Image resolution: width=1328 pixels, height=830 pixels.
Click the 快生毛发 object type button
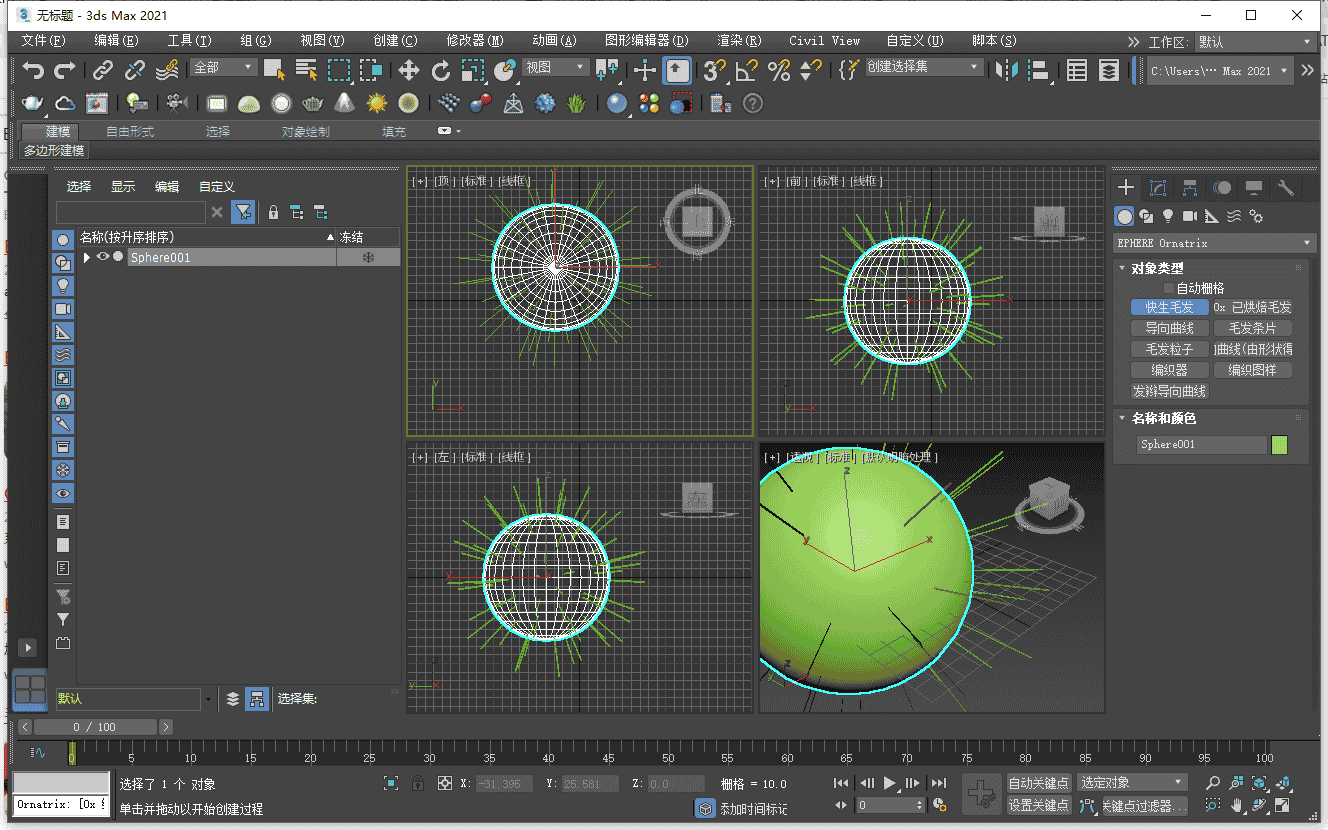(1169, 307)
